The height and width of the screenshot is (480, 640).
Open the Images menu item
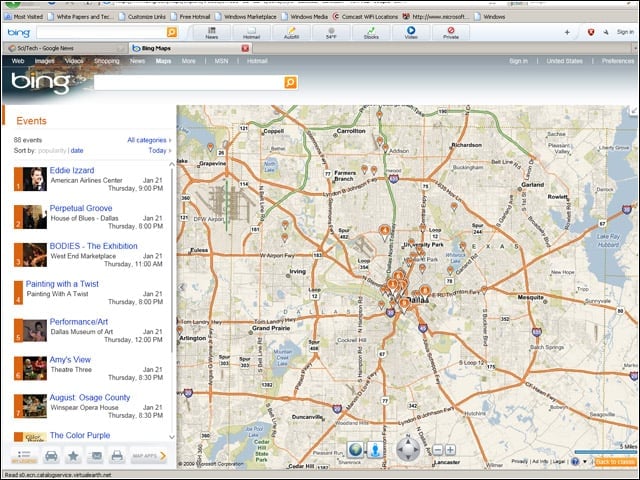44,61
